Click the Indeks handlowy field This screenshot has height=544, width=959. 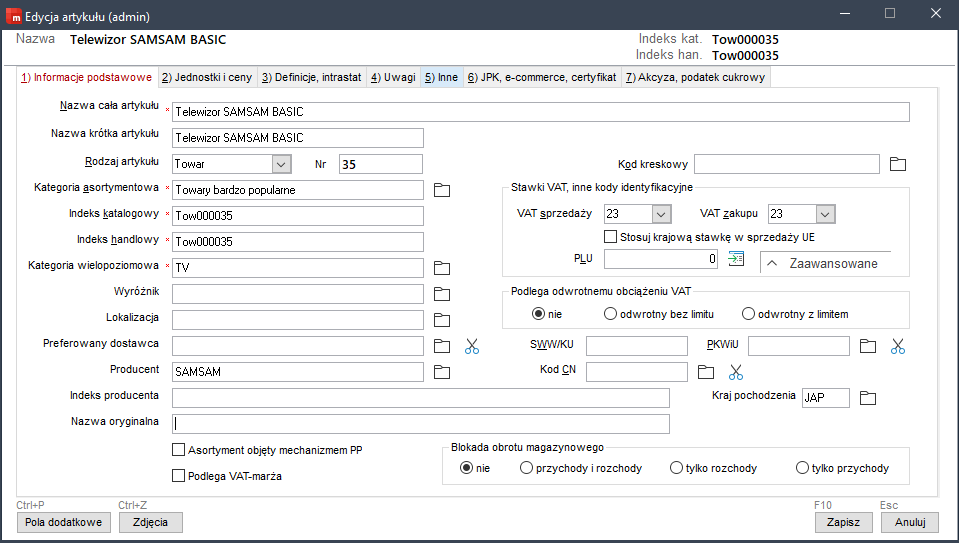tap(298, 242)
